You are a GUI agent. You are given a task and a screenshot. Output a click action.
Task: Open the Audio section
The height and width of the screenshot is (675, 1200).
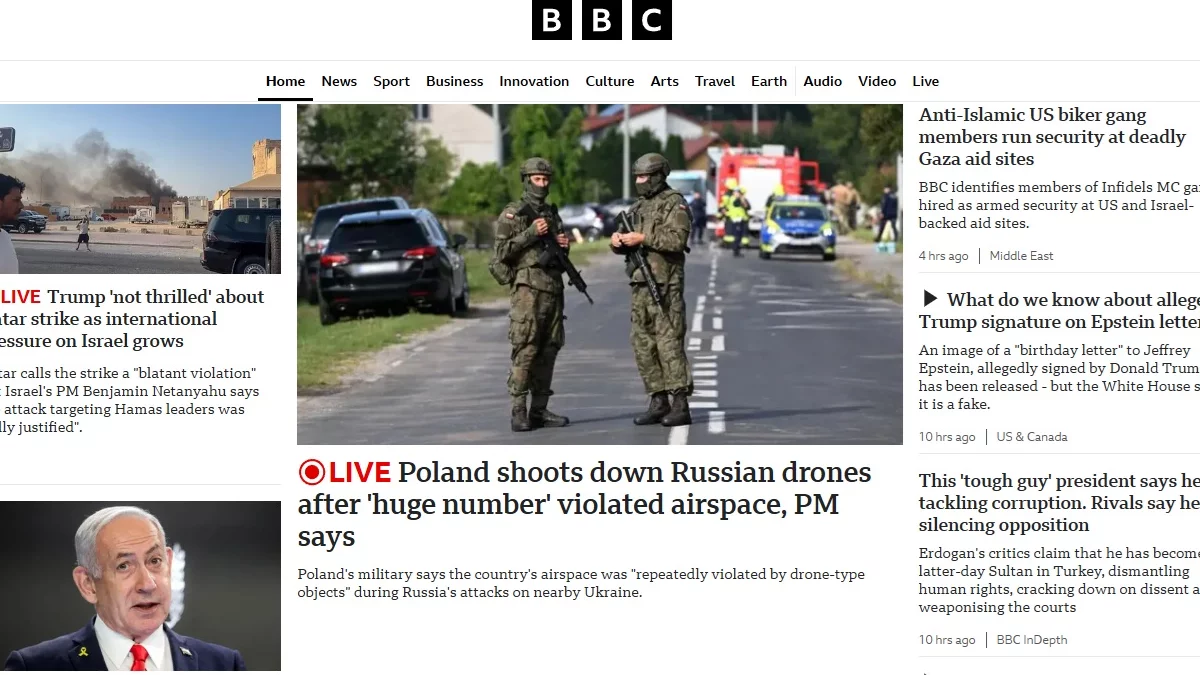pos(823,81)
